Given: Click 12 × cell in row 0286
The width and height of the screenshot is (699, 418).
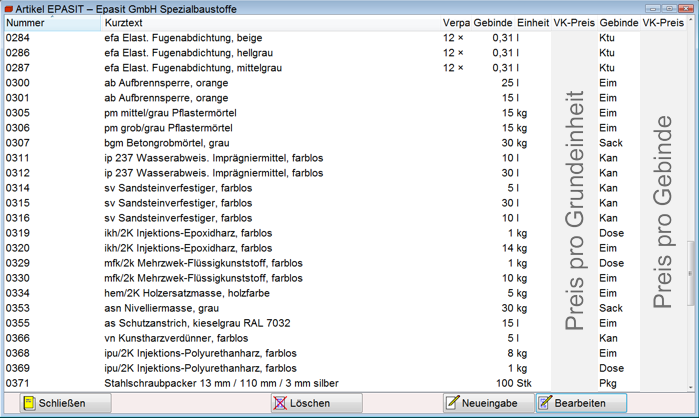Looking at the screenshot, I should click(453, 53).
